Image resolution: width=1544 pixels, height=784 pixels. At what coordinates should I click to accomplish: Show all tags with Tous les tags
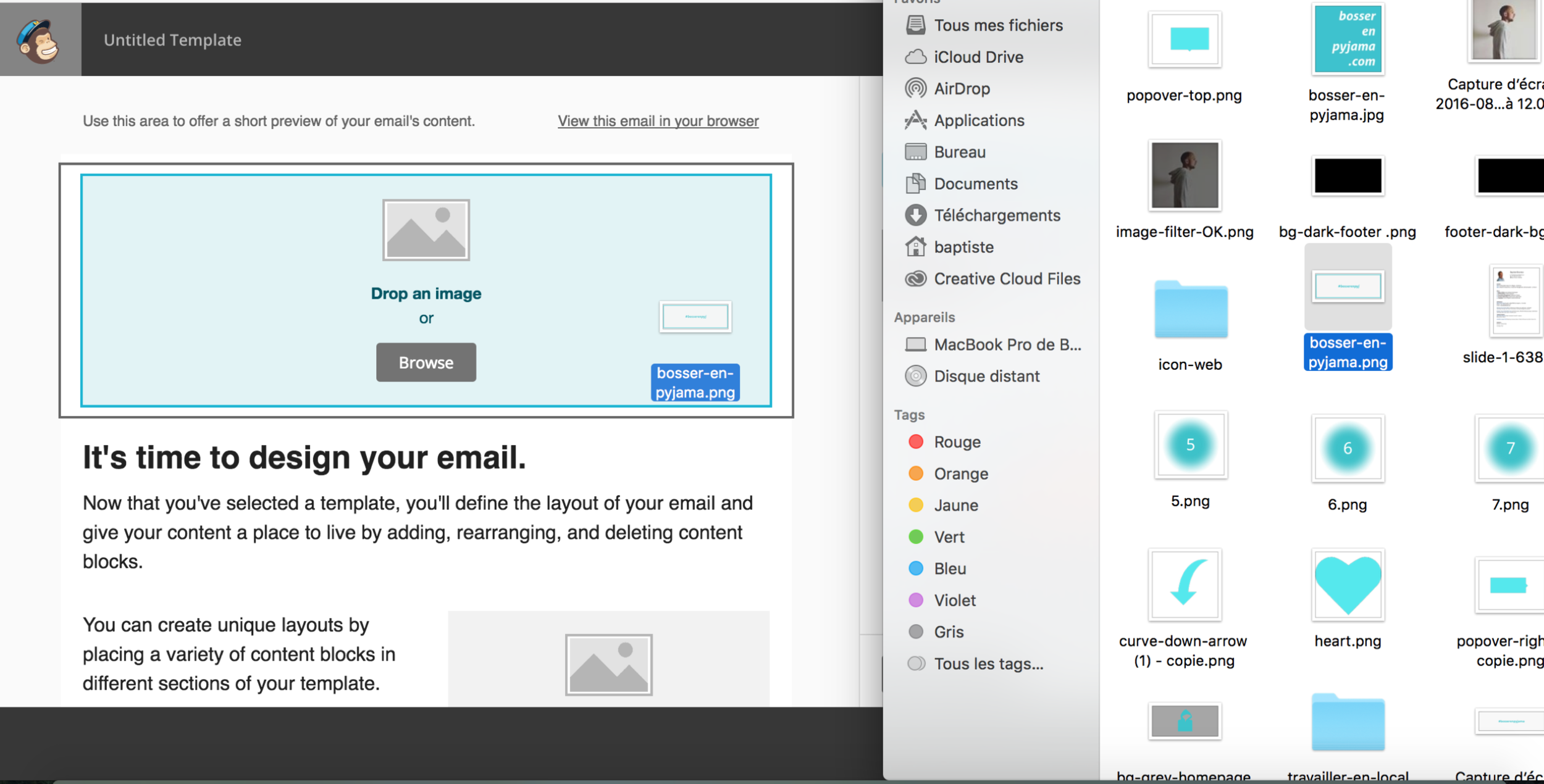click(988, 664)
